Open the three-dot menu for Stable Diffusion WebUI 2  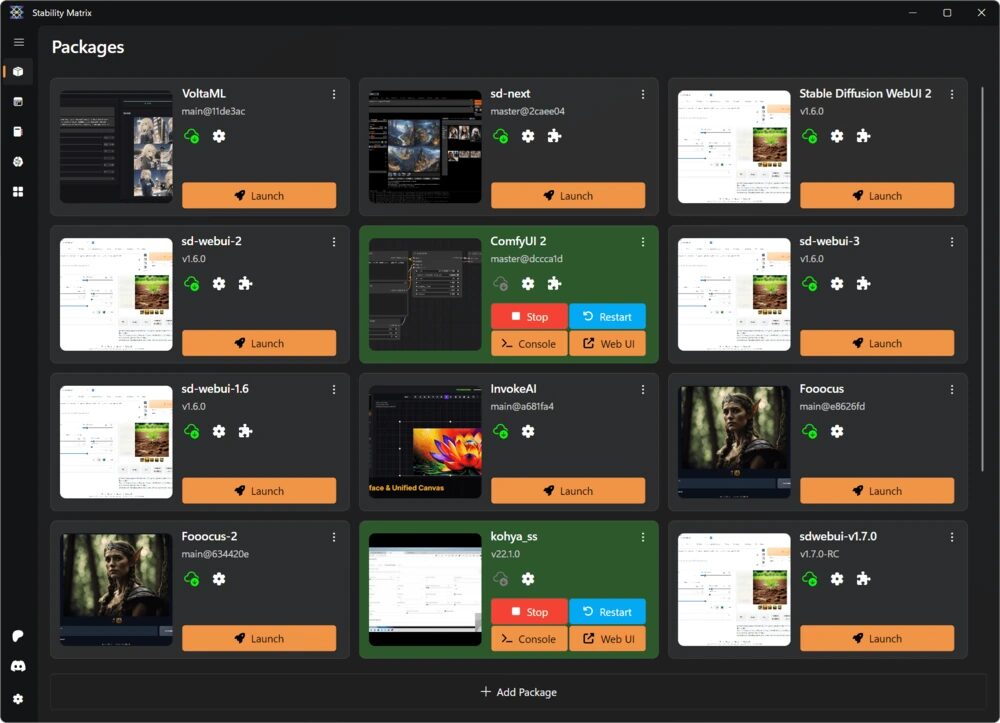click(952, 94)
